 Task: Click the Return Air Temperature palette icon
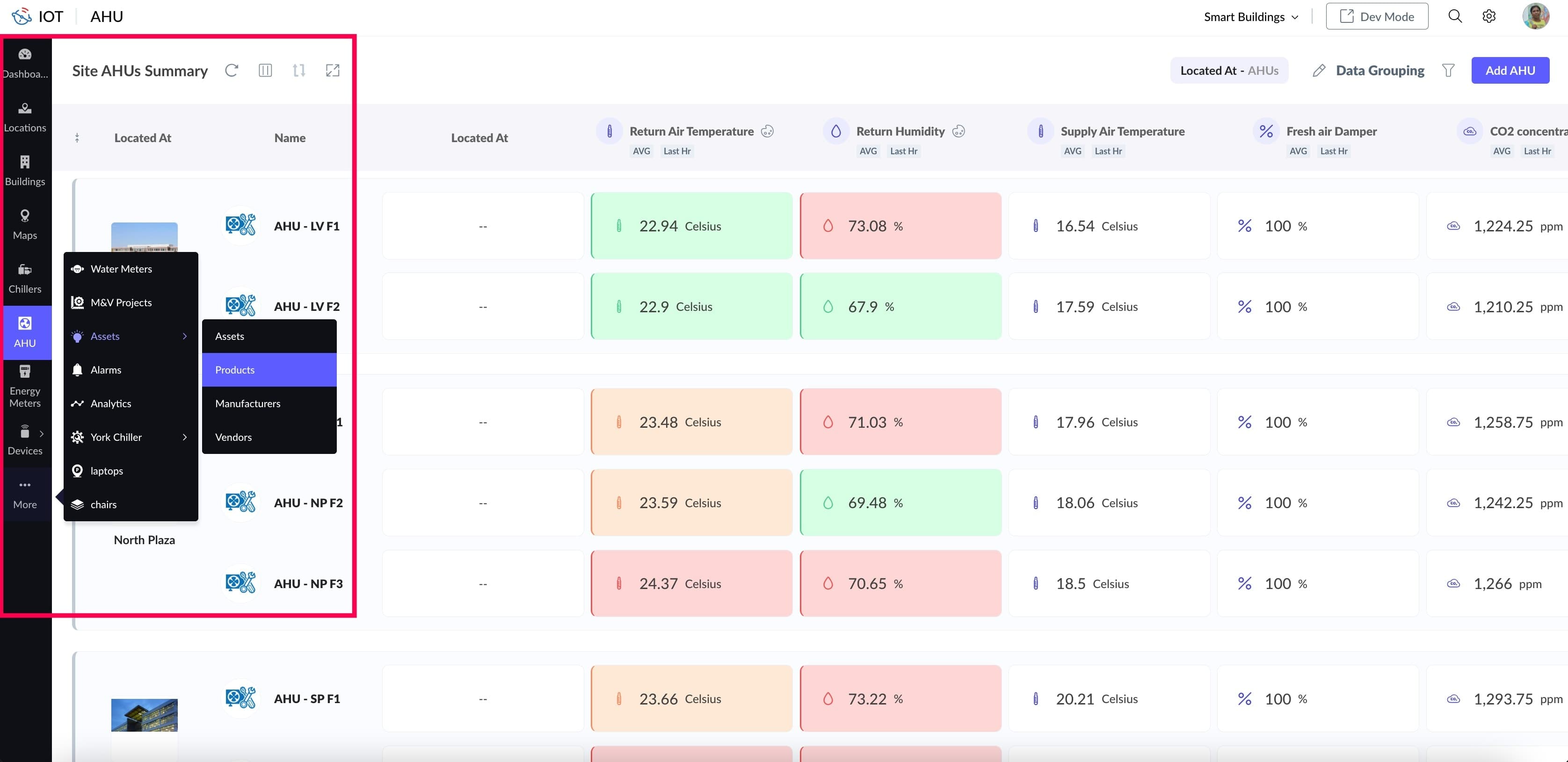(x=768, y=131)
